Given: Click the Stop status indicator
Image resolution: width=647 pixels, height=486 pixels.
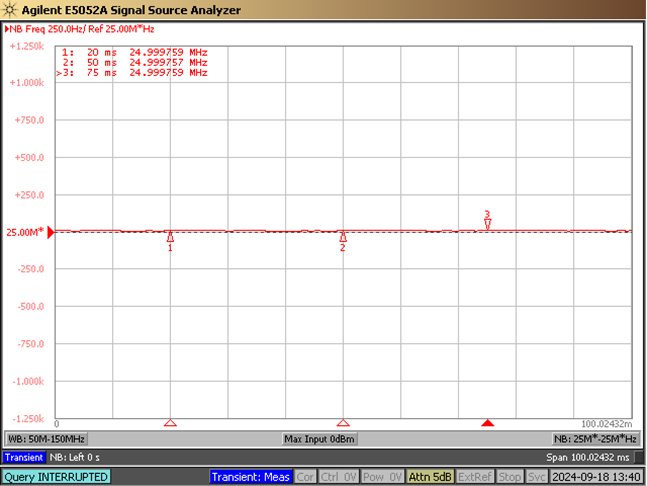Looking at the screenshot, I should [510, 477].
